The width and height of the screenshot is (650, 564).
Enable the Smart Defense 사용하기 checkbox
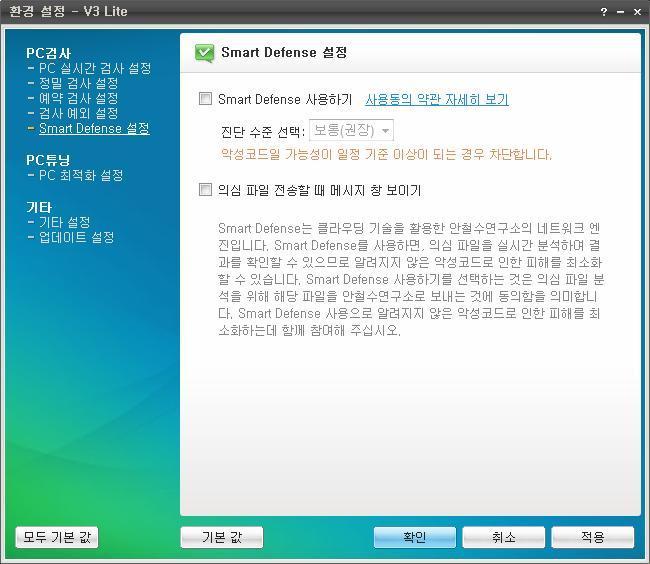[205, 99]
